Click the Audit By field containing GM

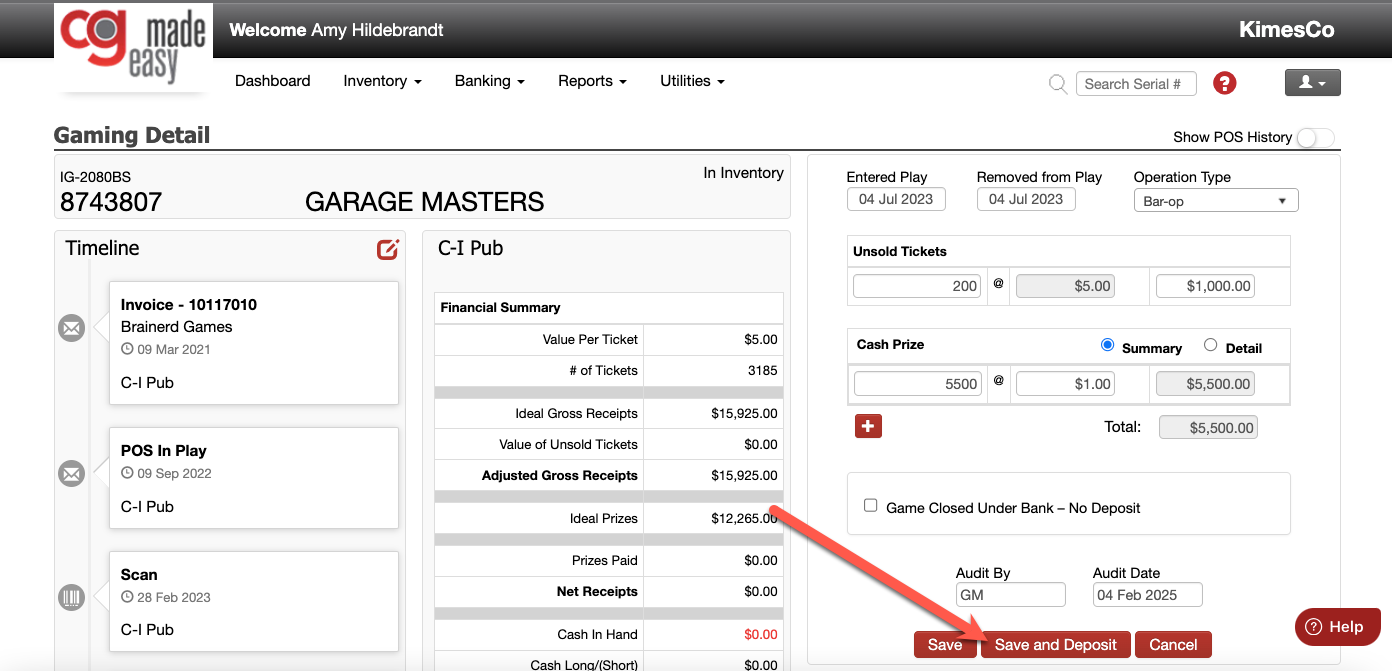click(1010, 595)
